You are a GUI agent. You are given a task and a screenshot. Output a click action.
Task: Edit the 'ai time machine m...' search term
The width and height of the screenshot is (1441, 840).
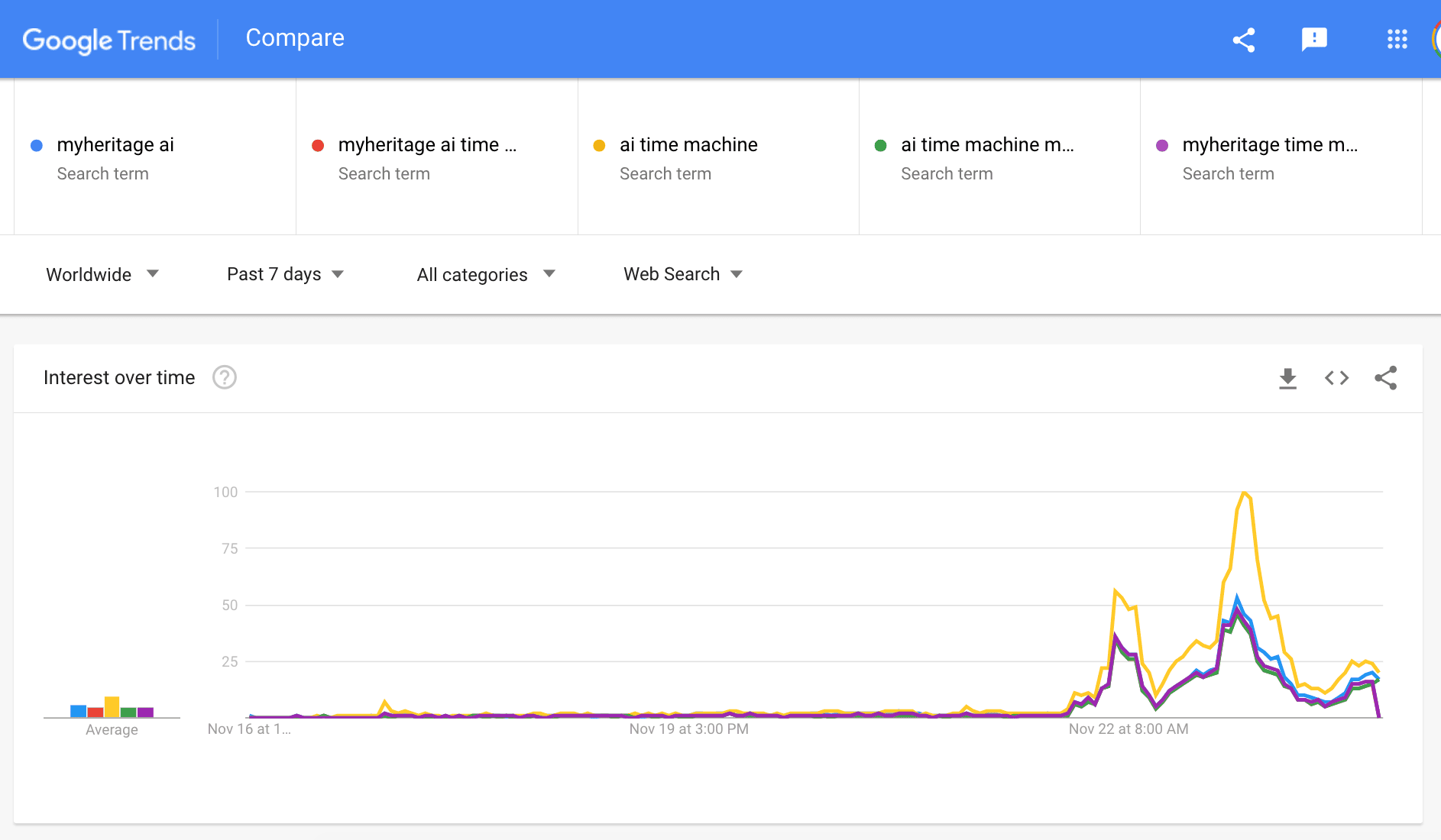point(999,157)
